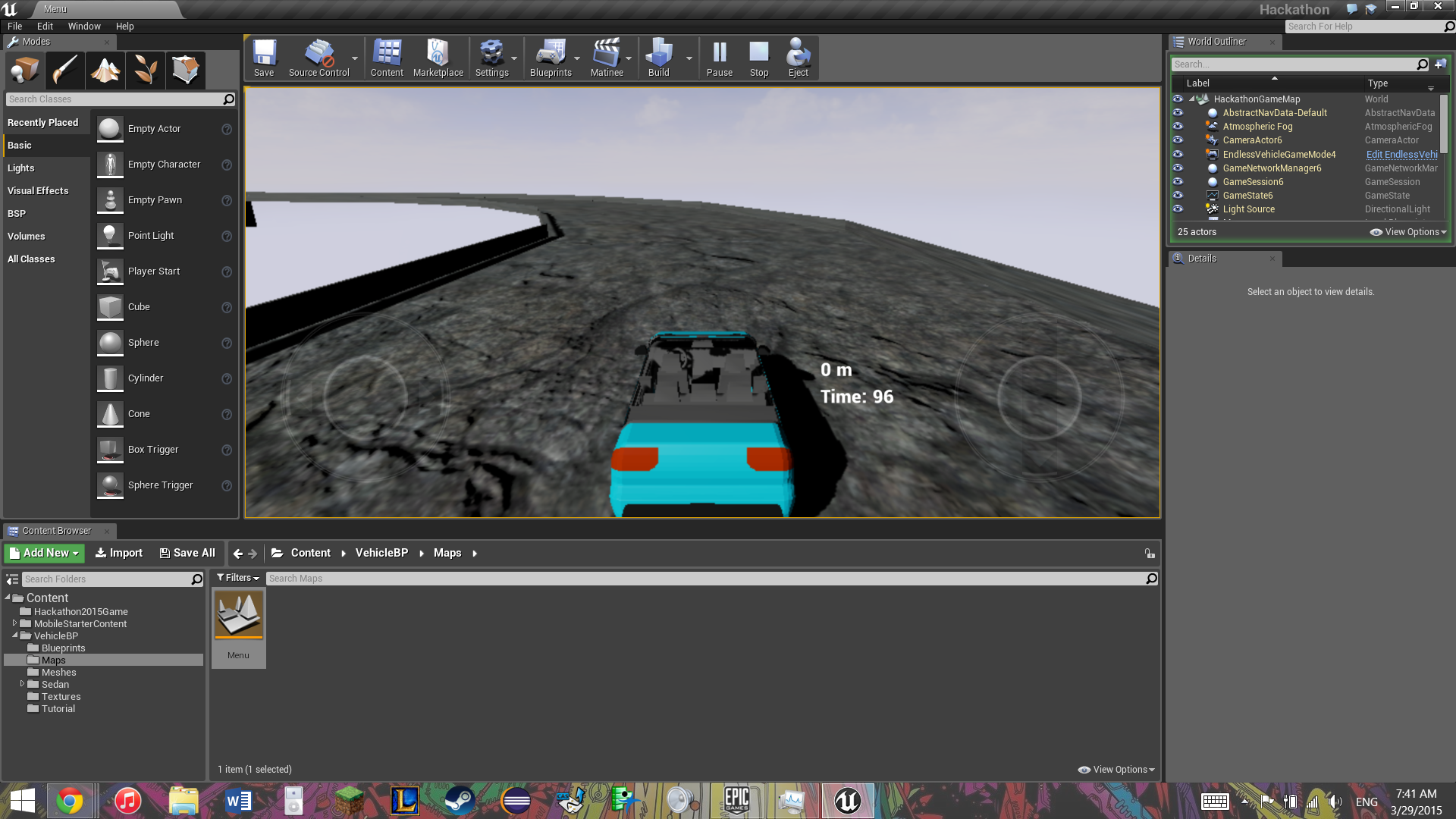Open Matinee from the toolbar
Image resolution: width=1456 pixels, height=819 pixels.
[607, 58]
